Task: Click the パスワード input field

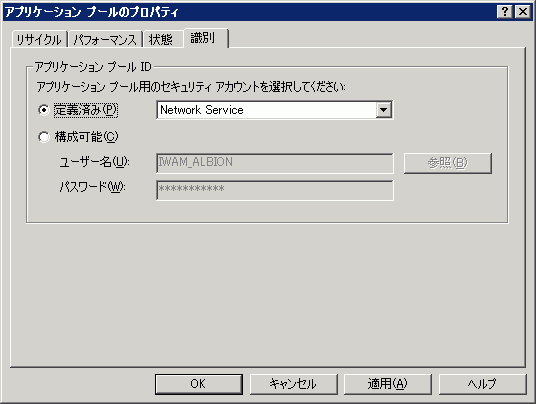Action: click(x=275, y=190)
